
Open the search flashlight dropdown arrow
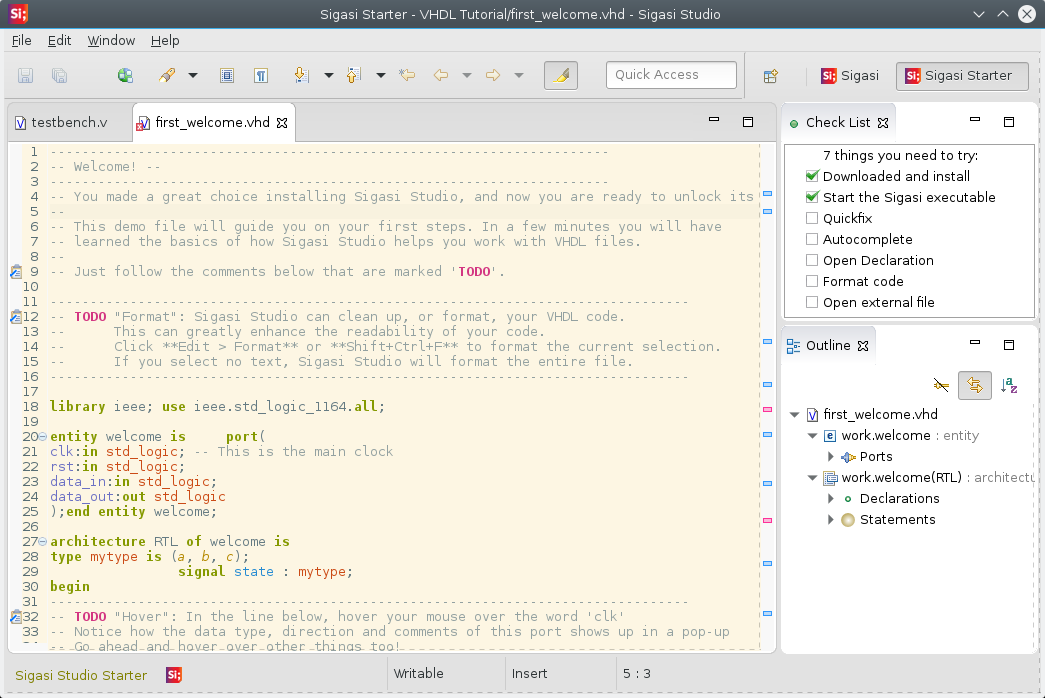point(193,75)
